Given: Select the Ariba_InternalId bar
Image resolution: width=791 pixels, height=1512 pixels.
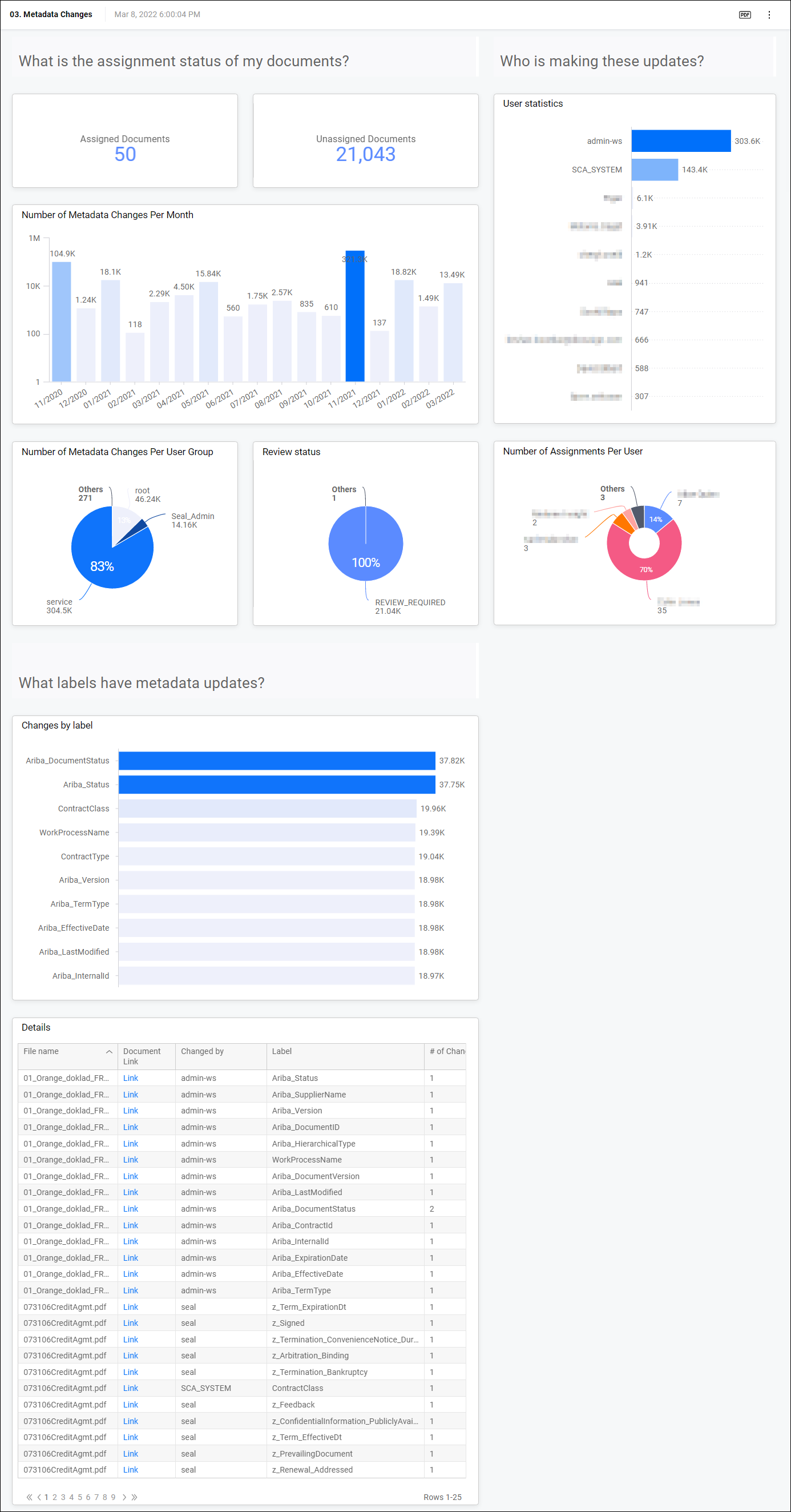Looking at the screenshot, I should [x=266, y=975].
